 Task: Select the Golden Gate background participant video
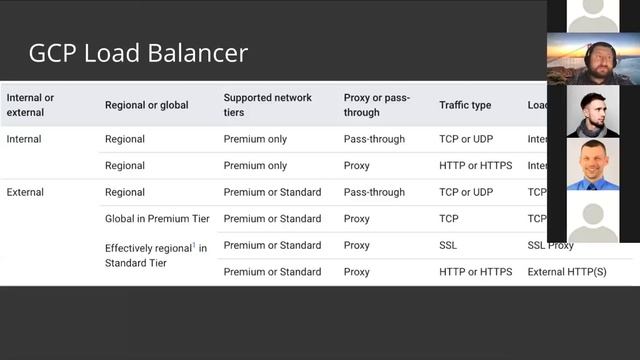coord(593,59)
